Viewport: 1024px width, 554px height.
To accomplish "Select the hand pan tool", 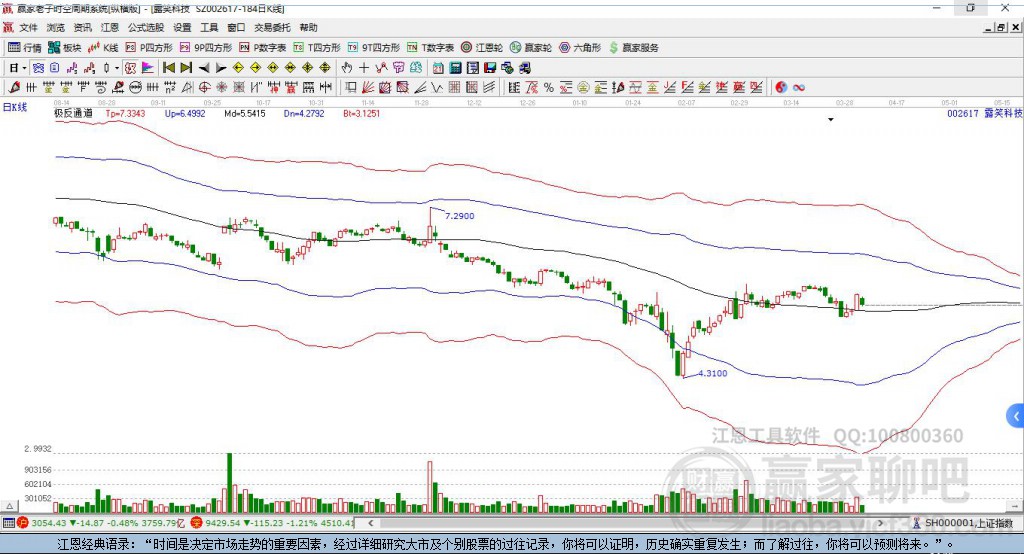I will click(x=347, y=68).
